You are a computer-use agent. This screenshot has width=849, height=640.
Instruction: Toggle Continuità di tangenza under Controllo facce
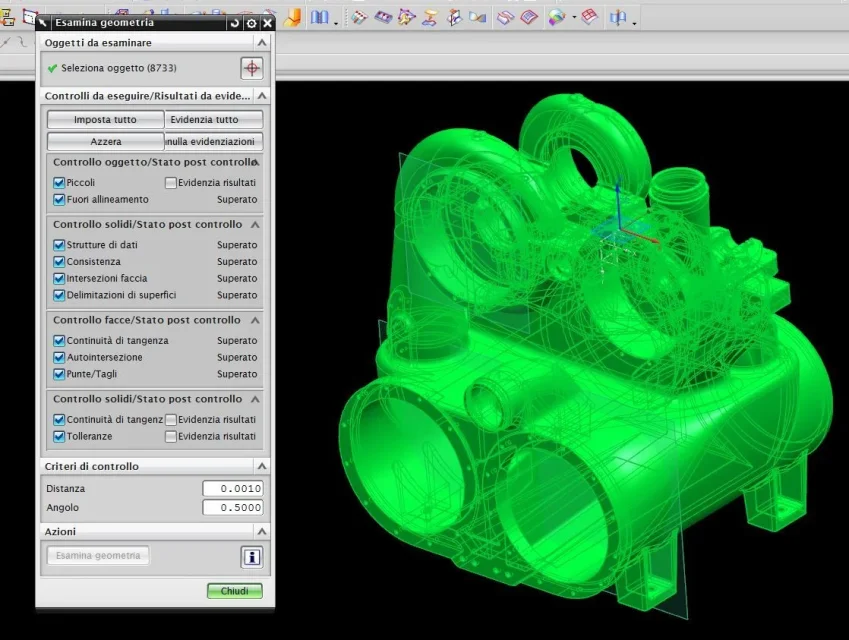tap(59, 341)
